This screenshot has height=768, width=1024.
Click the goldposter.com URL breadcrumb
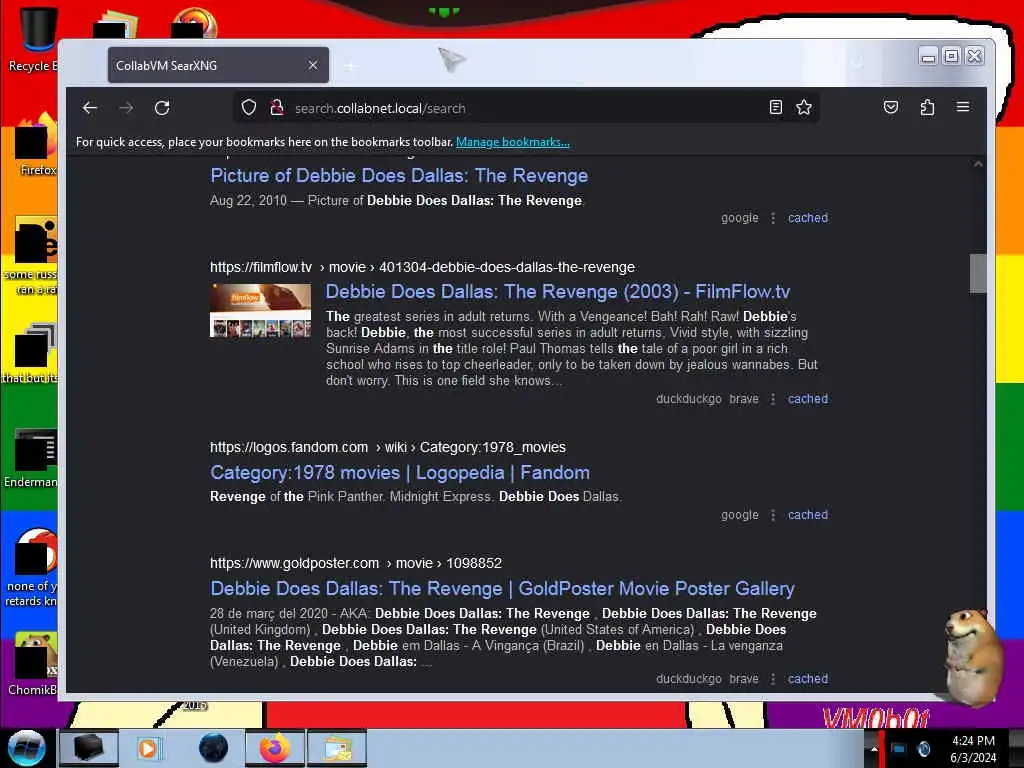coord(356,563)
